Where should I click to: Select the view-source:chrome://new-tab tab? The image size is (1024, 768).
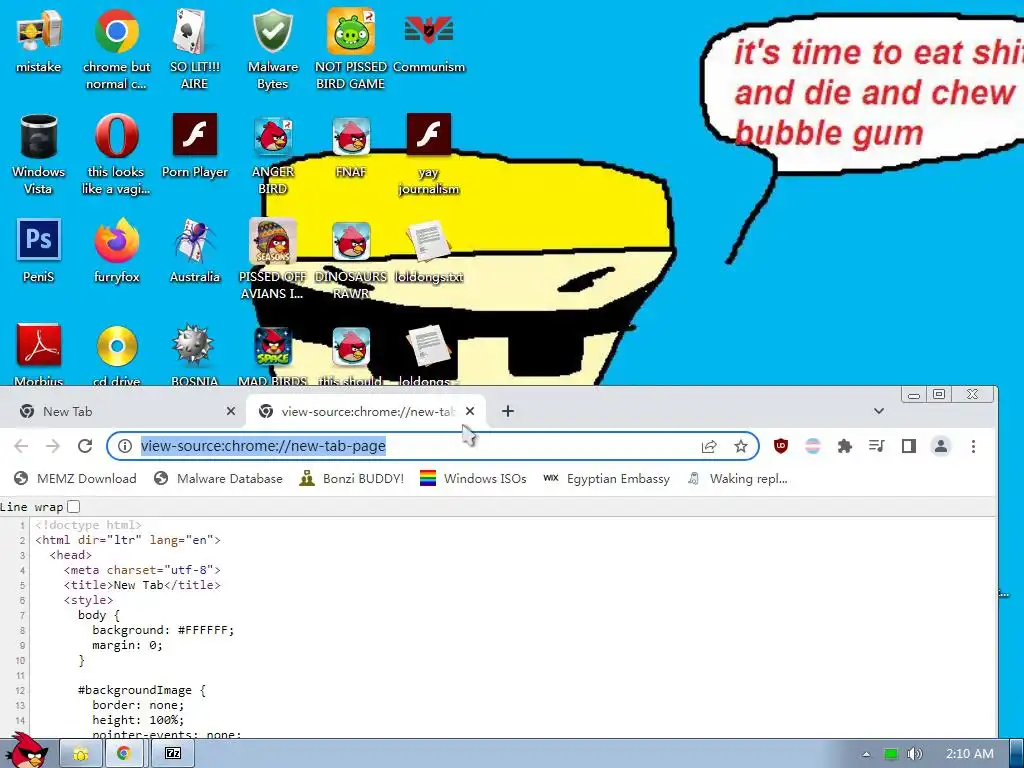(x=366, y=411)
